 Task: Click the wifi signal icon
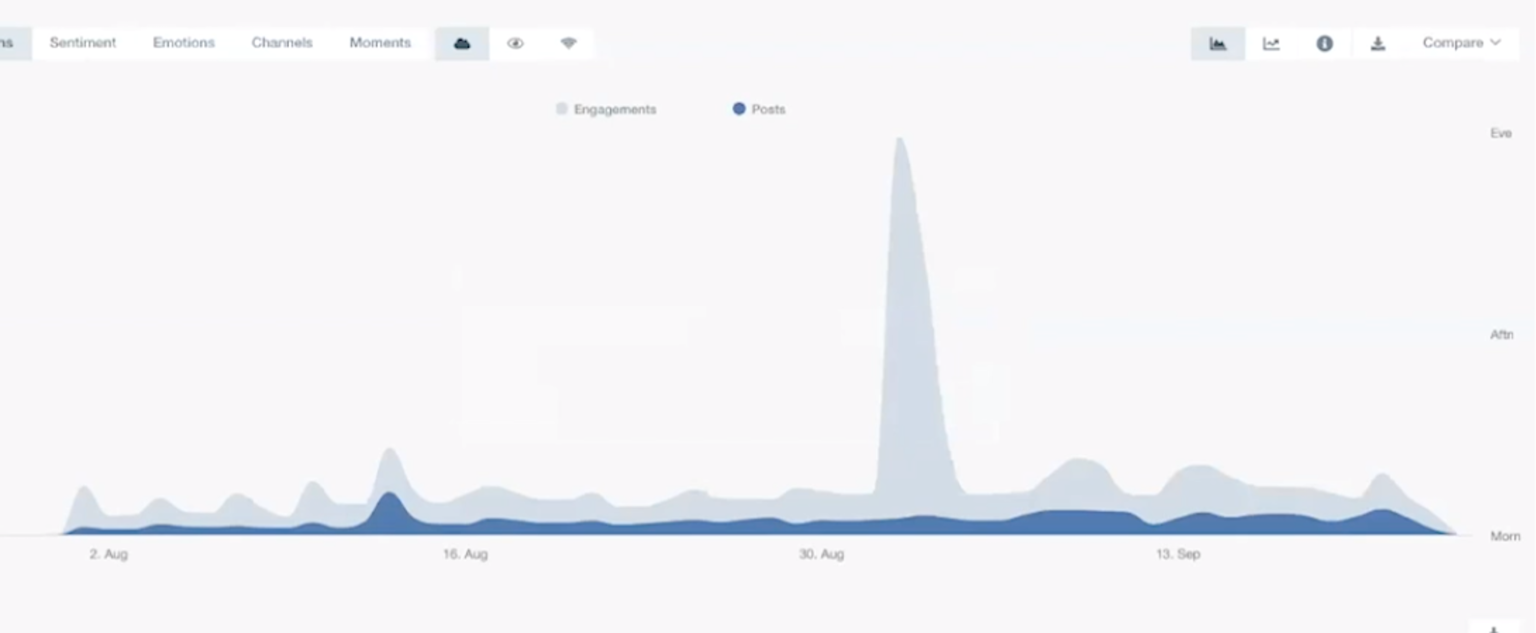click(x=569, y=44)
